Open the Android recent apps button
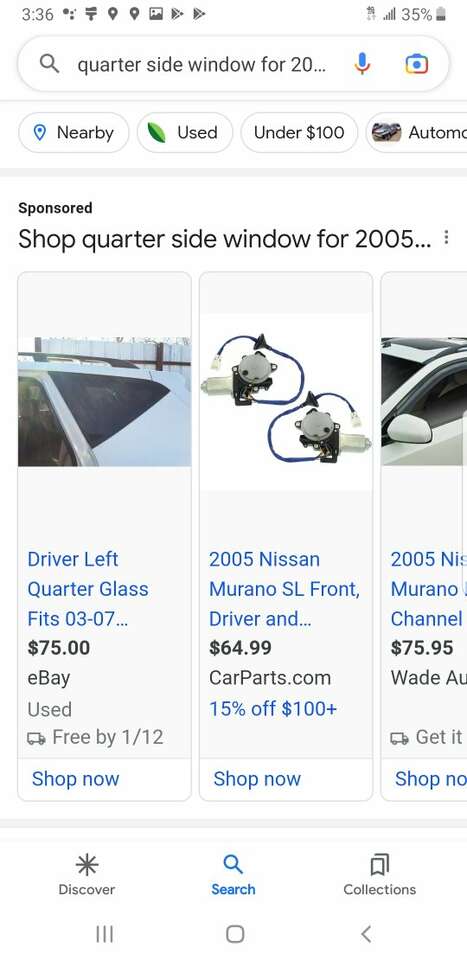 [105, 934]
